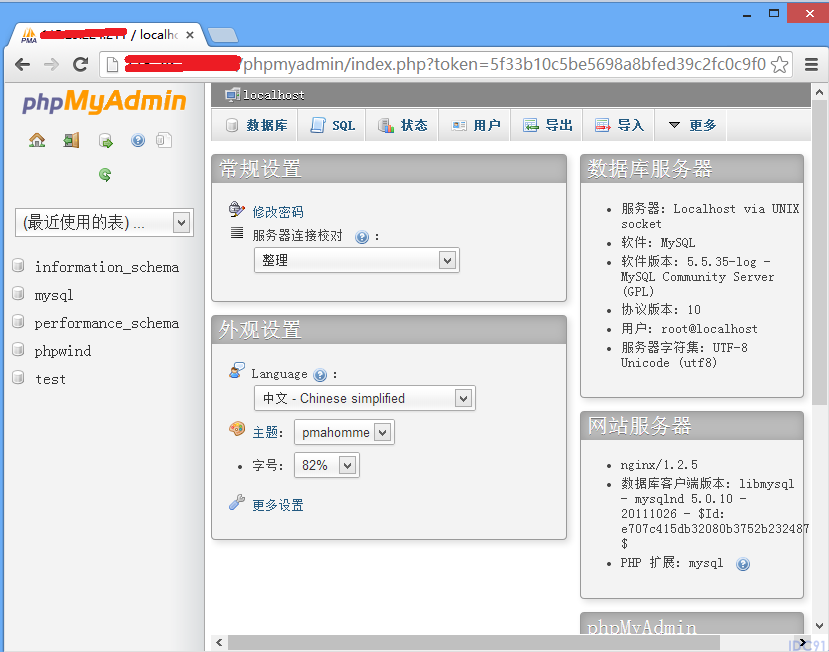Open the 整理 collation dropdown
This screenshot has height=652, width=829.
(x=357, y=260)
